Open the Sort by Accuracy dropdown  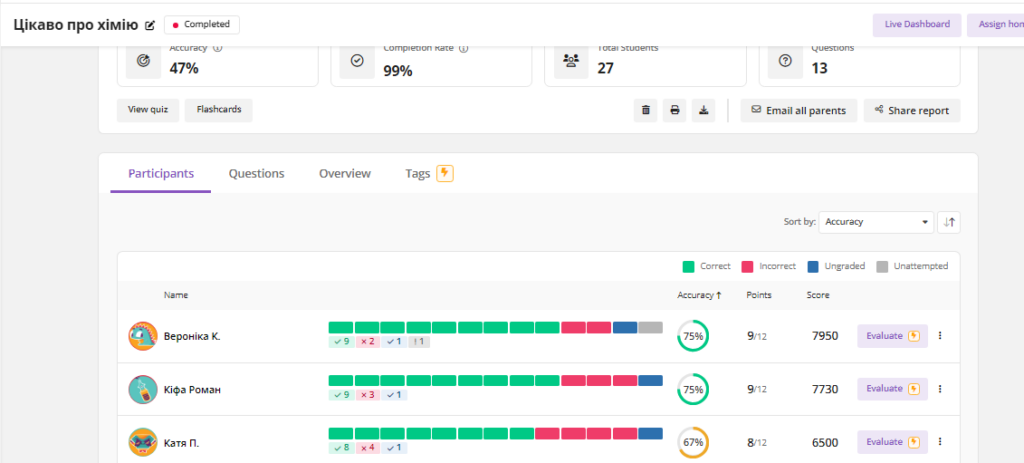click(x=875, y=222)
